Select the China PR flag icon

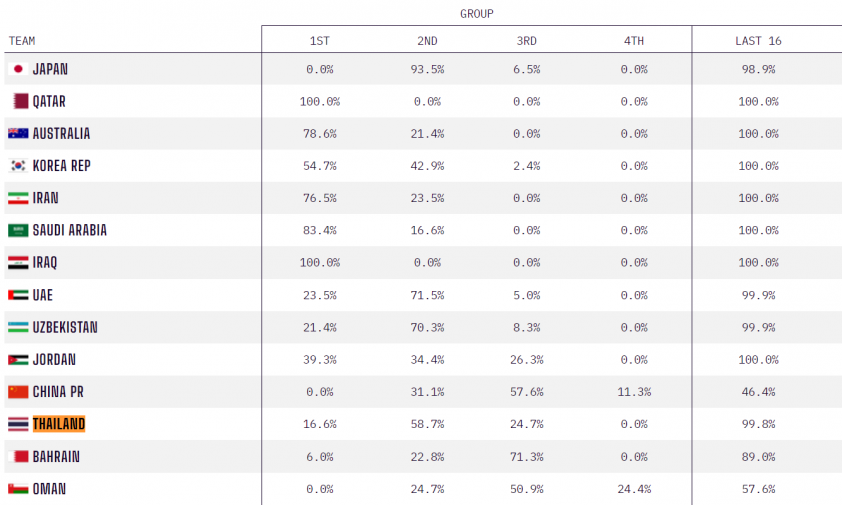[x=18, y=392]
